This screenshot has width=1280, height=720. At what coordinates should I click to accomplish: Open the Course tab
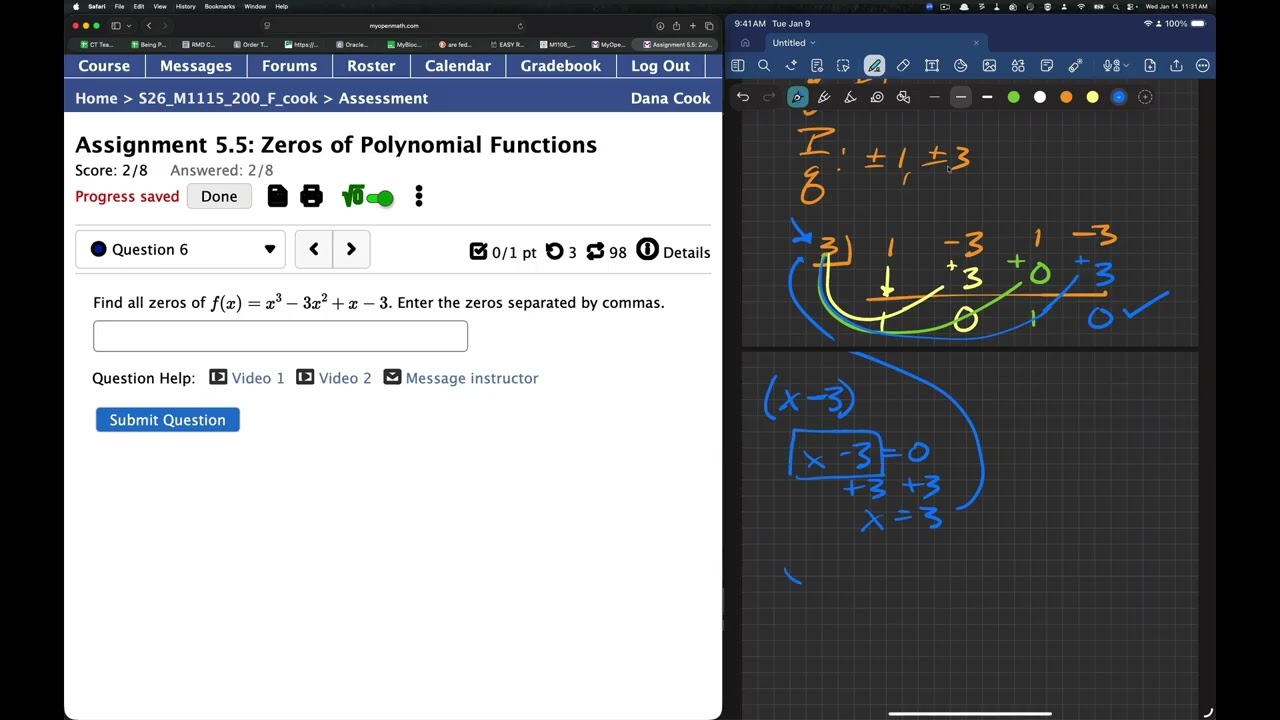[104, 66]
